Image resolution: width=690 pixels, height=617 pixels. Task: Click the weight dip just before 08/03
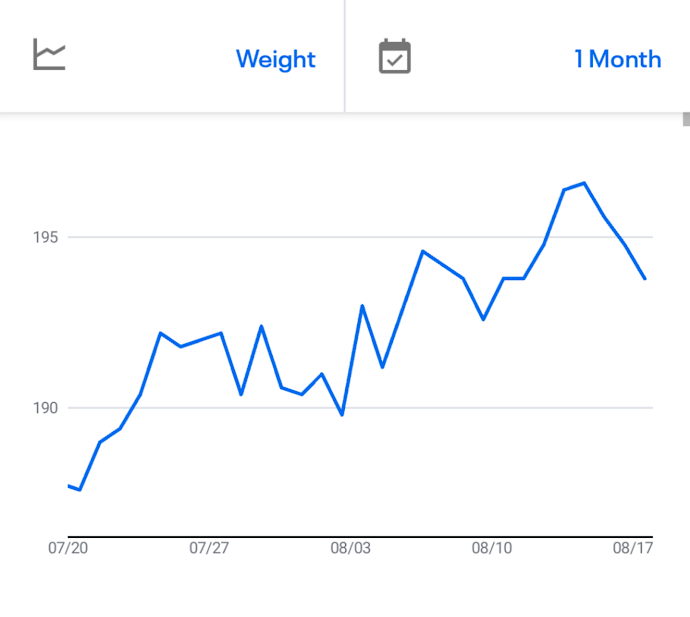(x=342, y=414)
